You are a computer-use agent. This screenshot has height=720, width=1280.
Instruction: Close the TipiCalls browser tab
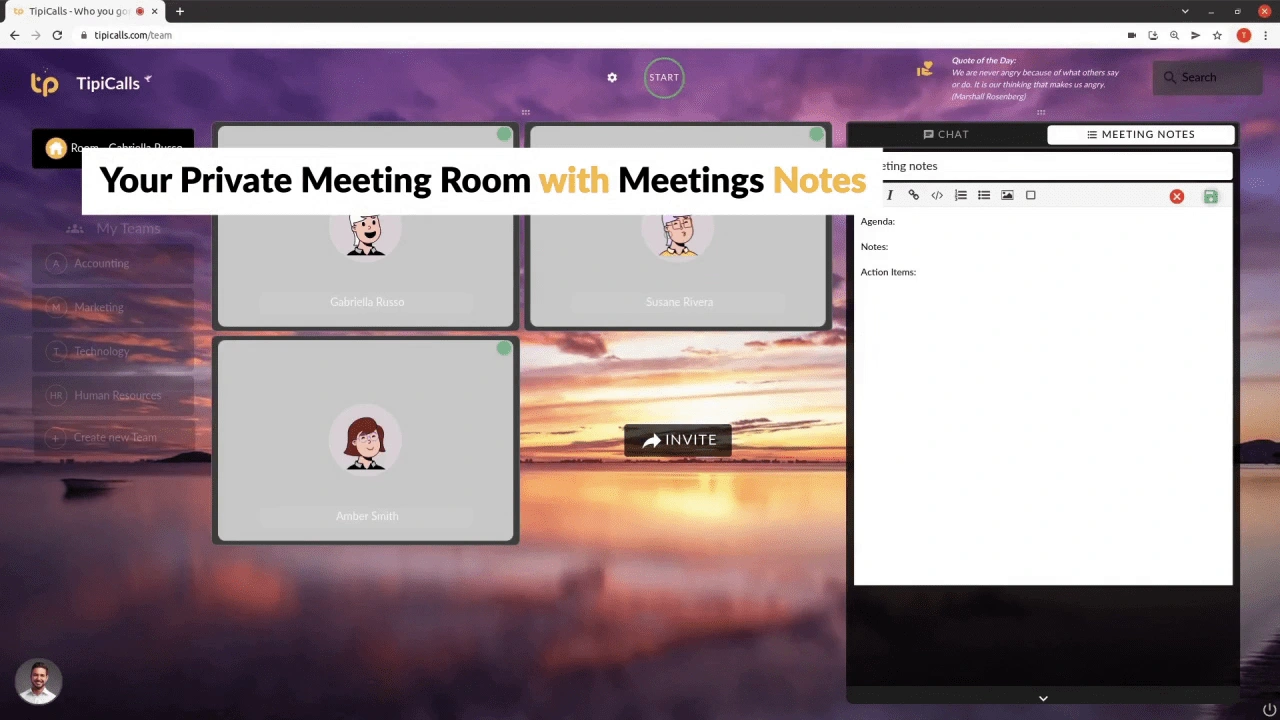(155, 11)
